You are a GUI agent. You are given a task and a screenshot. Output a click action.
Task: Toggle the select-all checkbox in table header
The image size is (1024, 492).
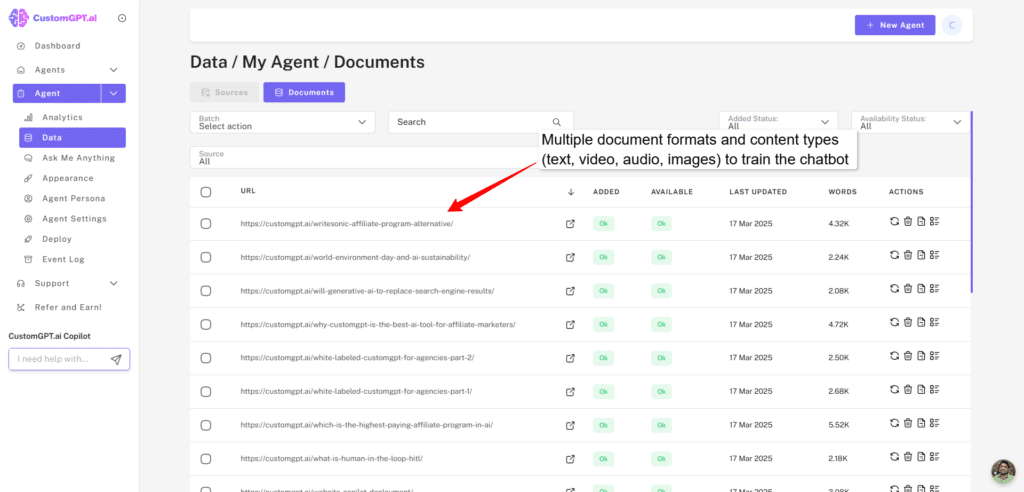click(x=206, y=192)
